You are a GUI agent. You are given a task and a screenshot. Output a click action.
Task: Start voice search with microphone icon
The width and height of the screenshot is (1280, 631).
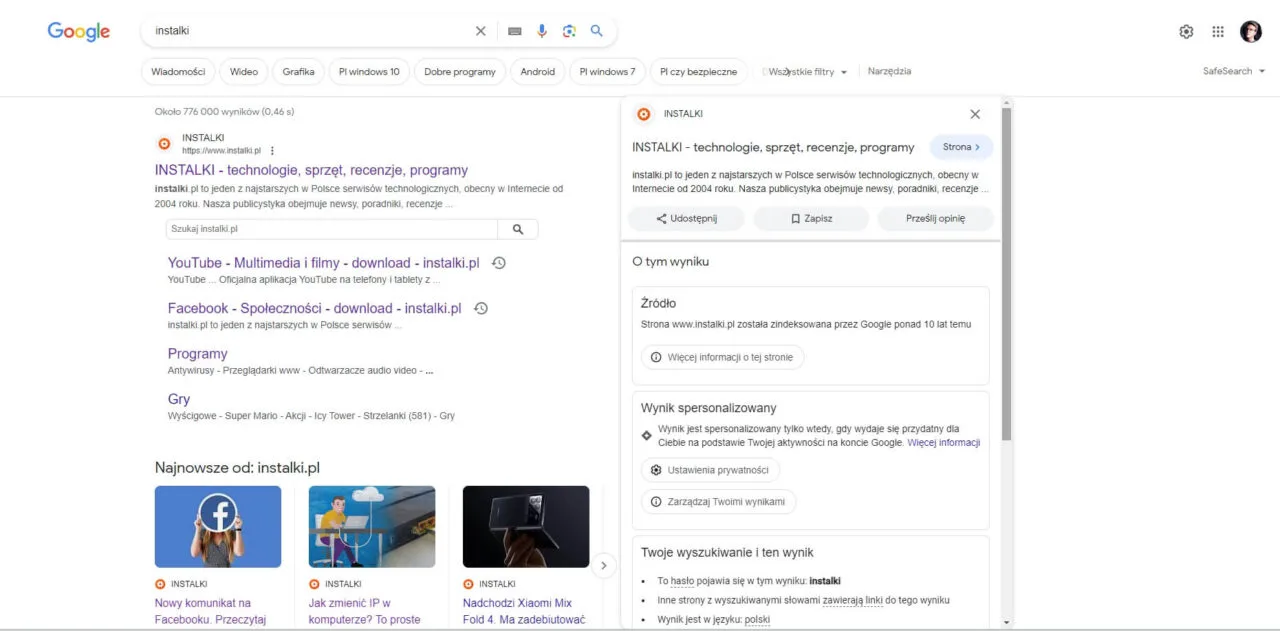pyautogui.click(x=542, y=31)
